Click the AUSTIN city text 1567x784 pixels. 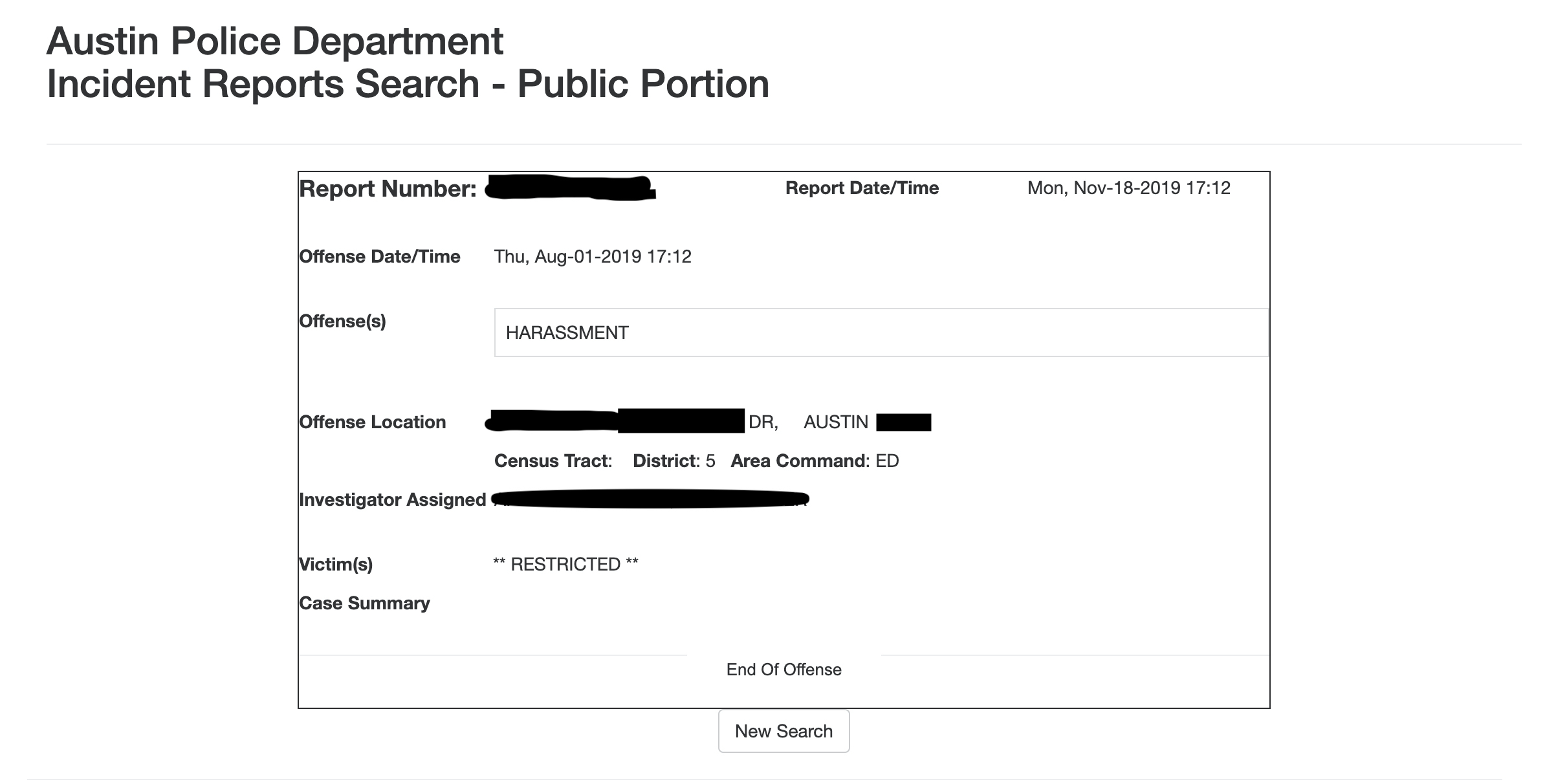click(x=835, y=422)
